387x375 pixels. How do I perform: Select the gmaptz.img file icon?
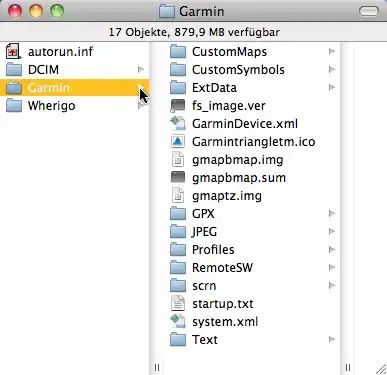(178, 196)
